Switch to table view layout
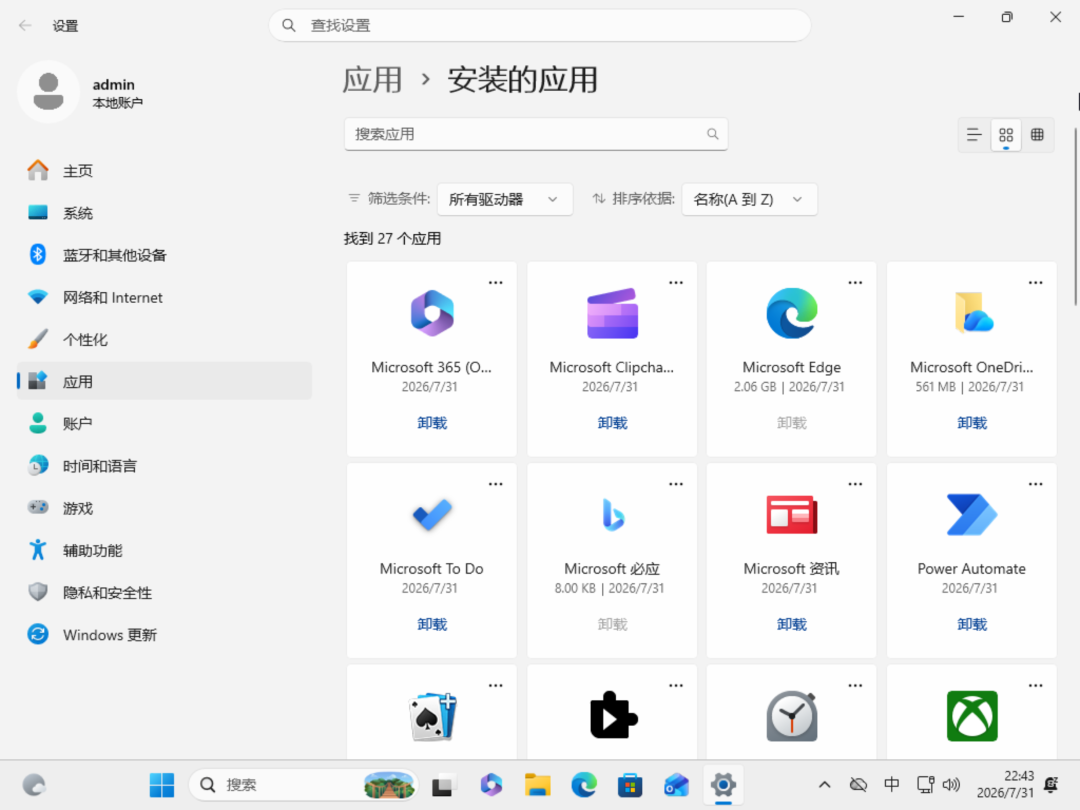The image size is (1080, 810). pos(1037,135)
